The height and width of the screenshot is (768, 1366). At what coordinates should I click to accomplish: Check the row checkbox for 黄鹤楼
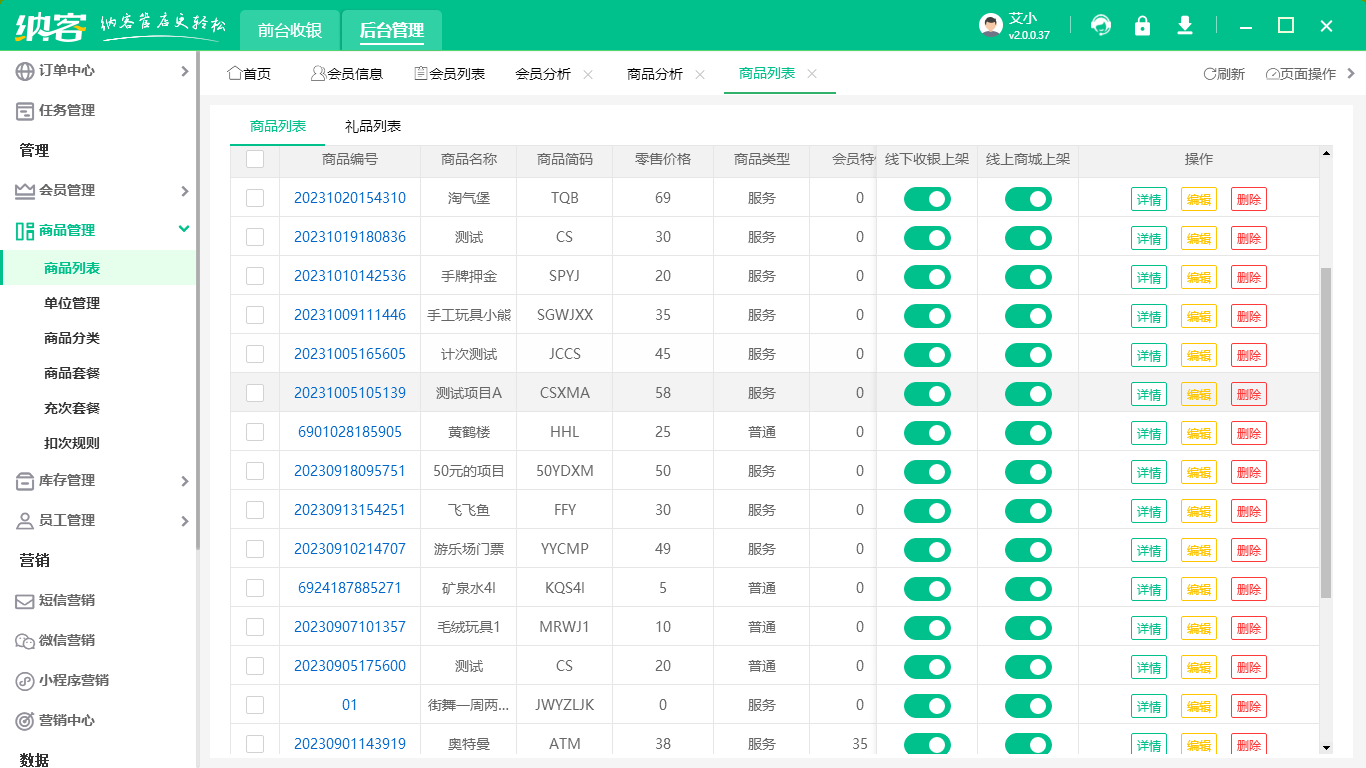[255, 432]
